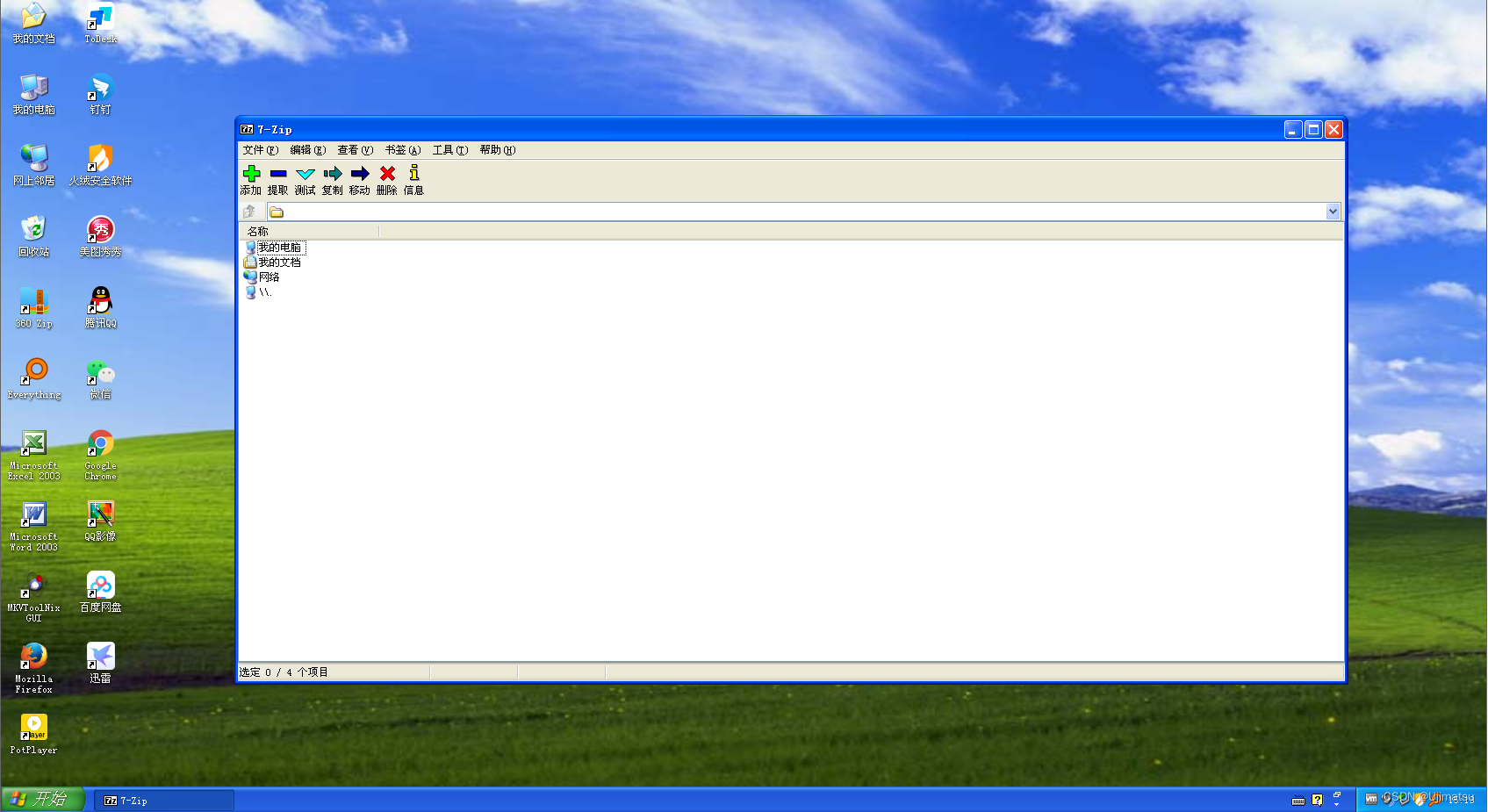Image resolution: width=1488 pixels, height=812 pixels.
Task: Open the 书签(A) menu
Action: pyautogui.click(x=402, y=150)
